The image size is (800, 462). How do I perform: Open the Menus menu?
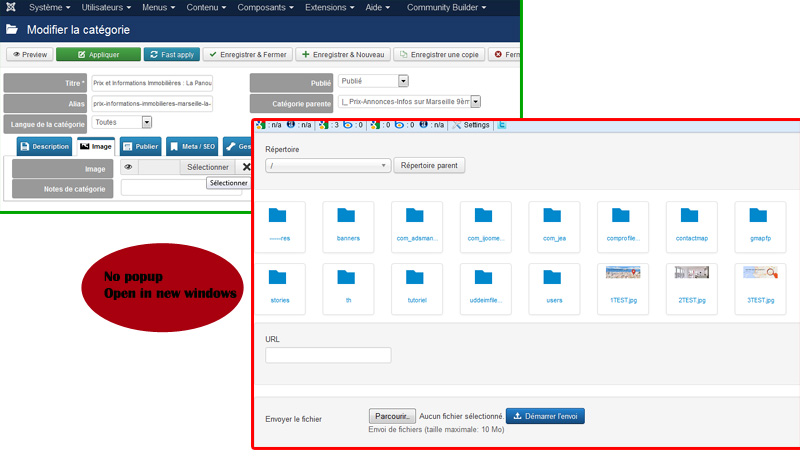coord(159,7)
